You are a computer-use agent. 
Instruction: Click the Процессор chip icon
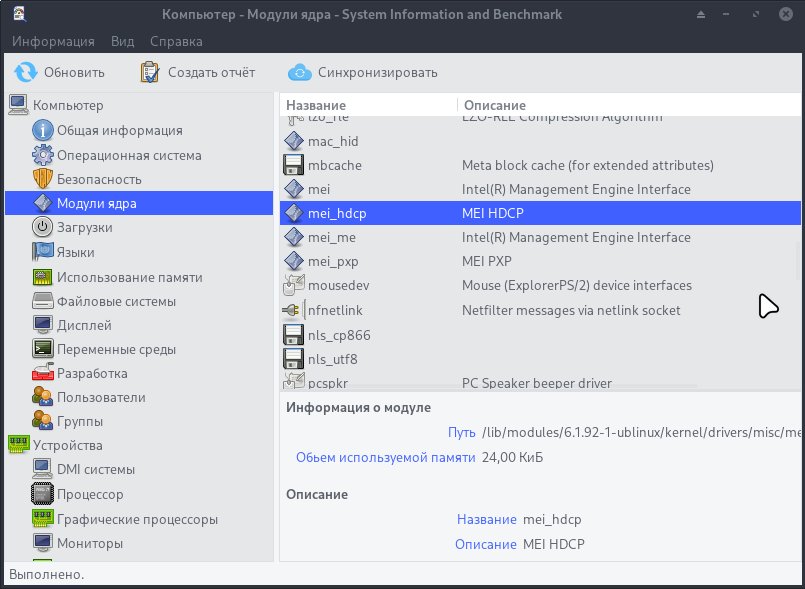pos(42,494)
